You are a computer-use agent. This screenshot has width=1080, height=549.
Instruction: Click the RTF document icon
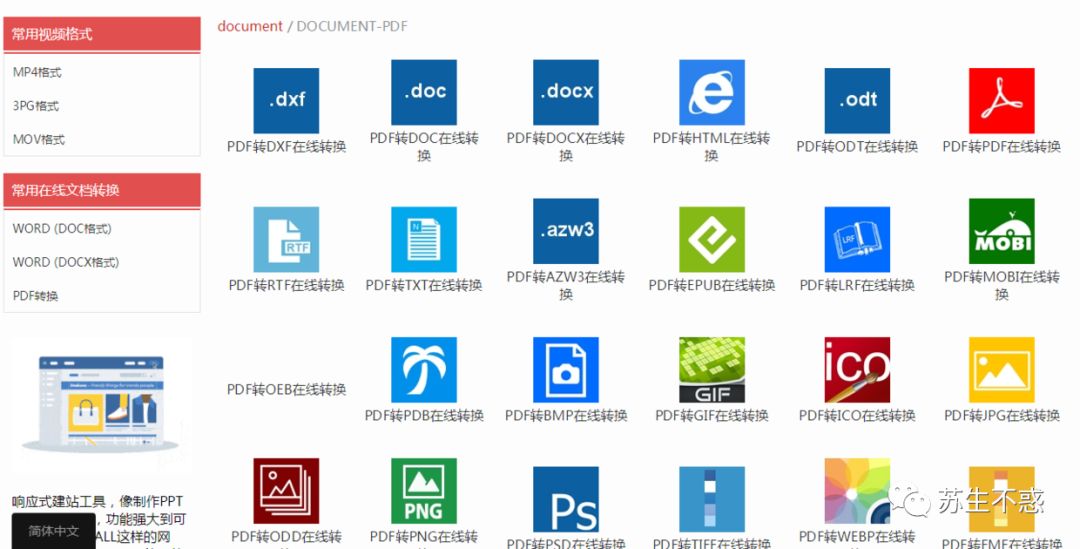point(286,240)
